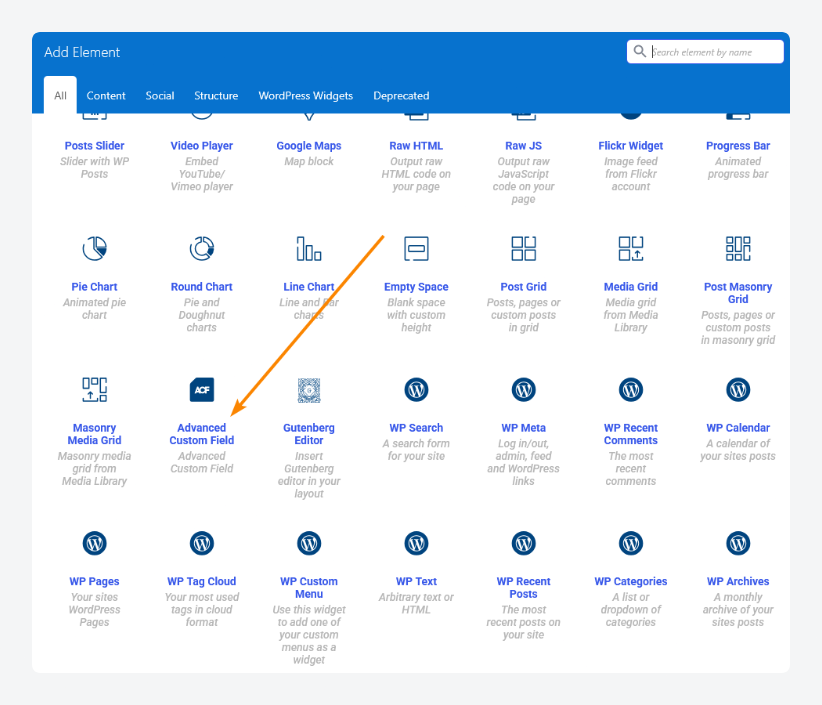
Task: Add the Progress Bar element
Action: pos(738,146)
